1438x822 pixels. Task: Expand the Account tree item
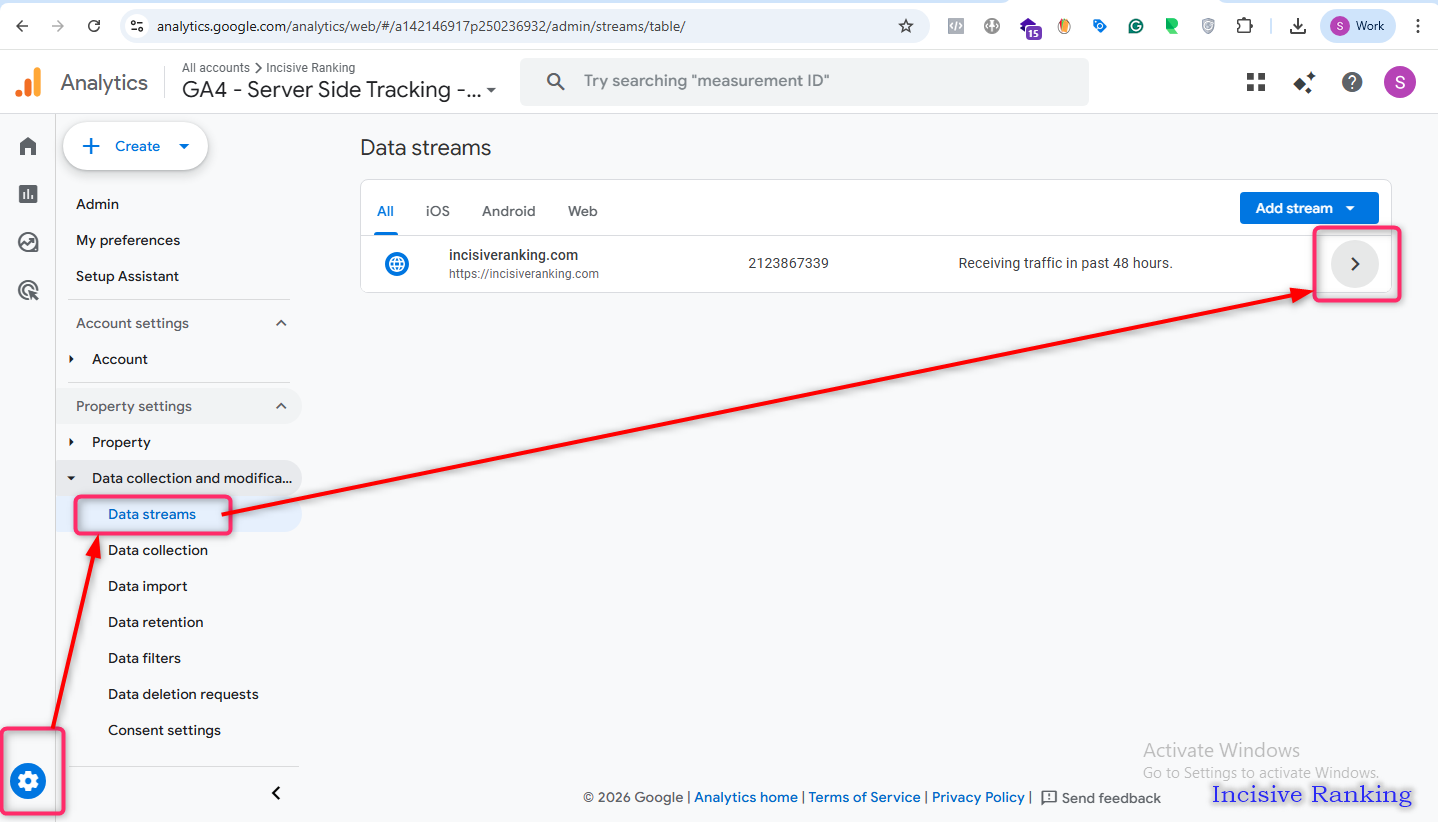[71, 359]
